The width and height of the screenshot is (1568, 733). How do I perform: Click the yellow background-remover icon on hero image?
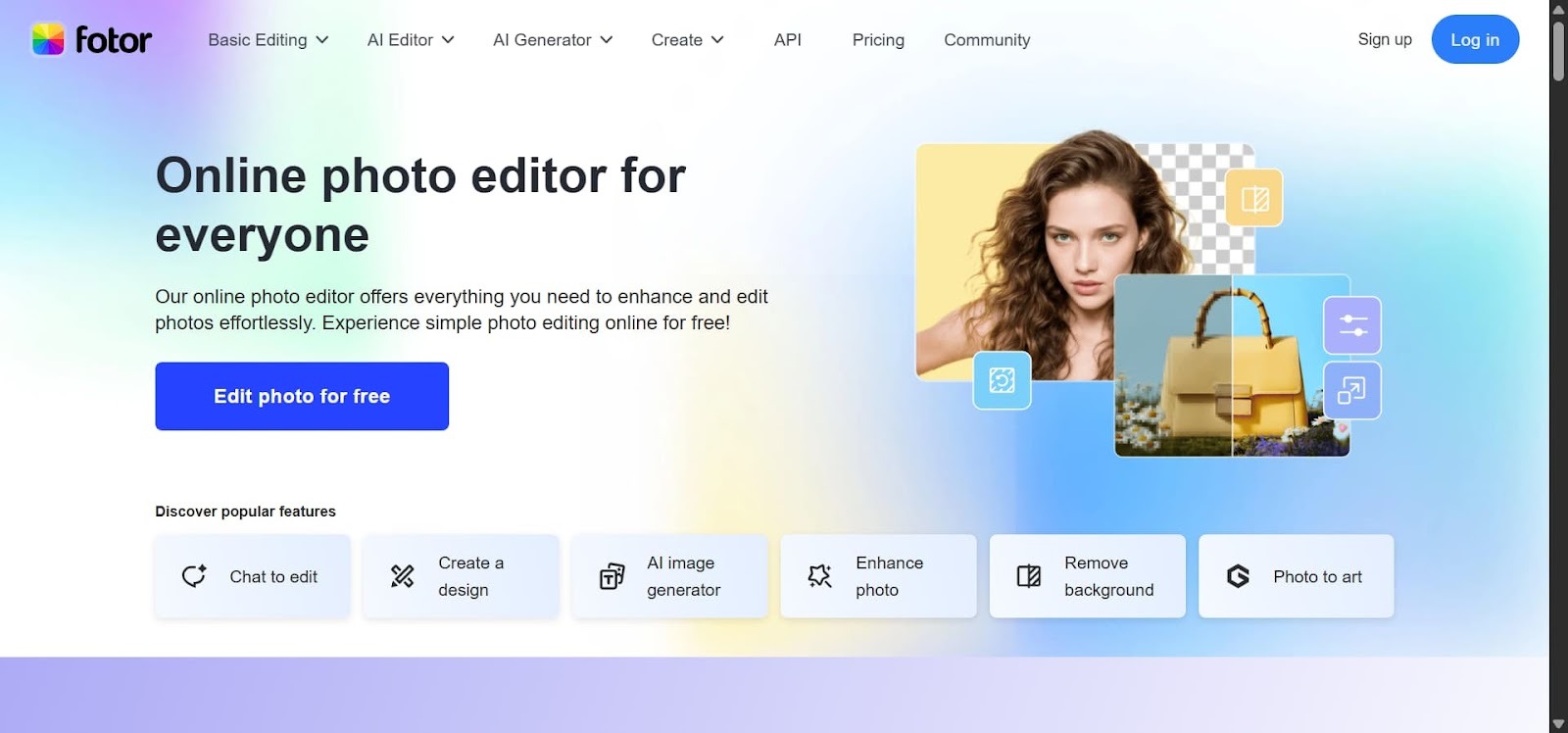(x=1254, y=198)
